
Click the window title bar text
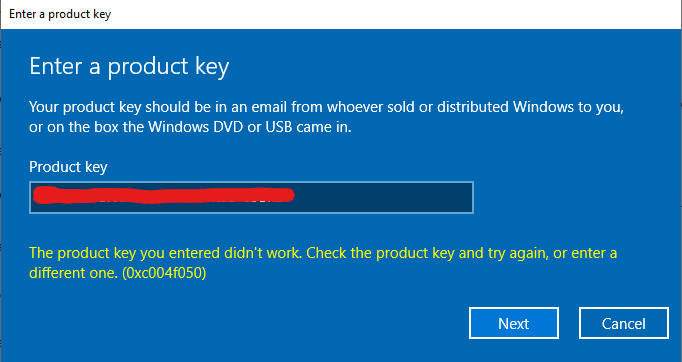[60, 14]
